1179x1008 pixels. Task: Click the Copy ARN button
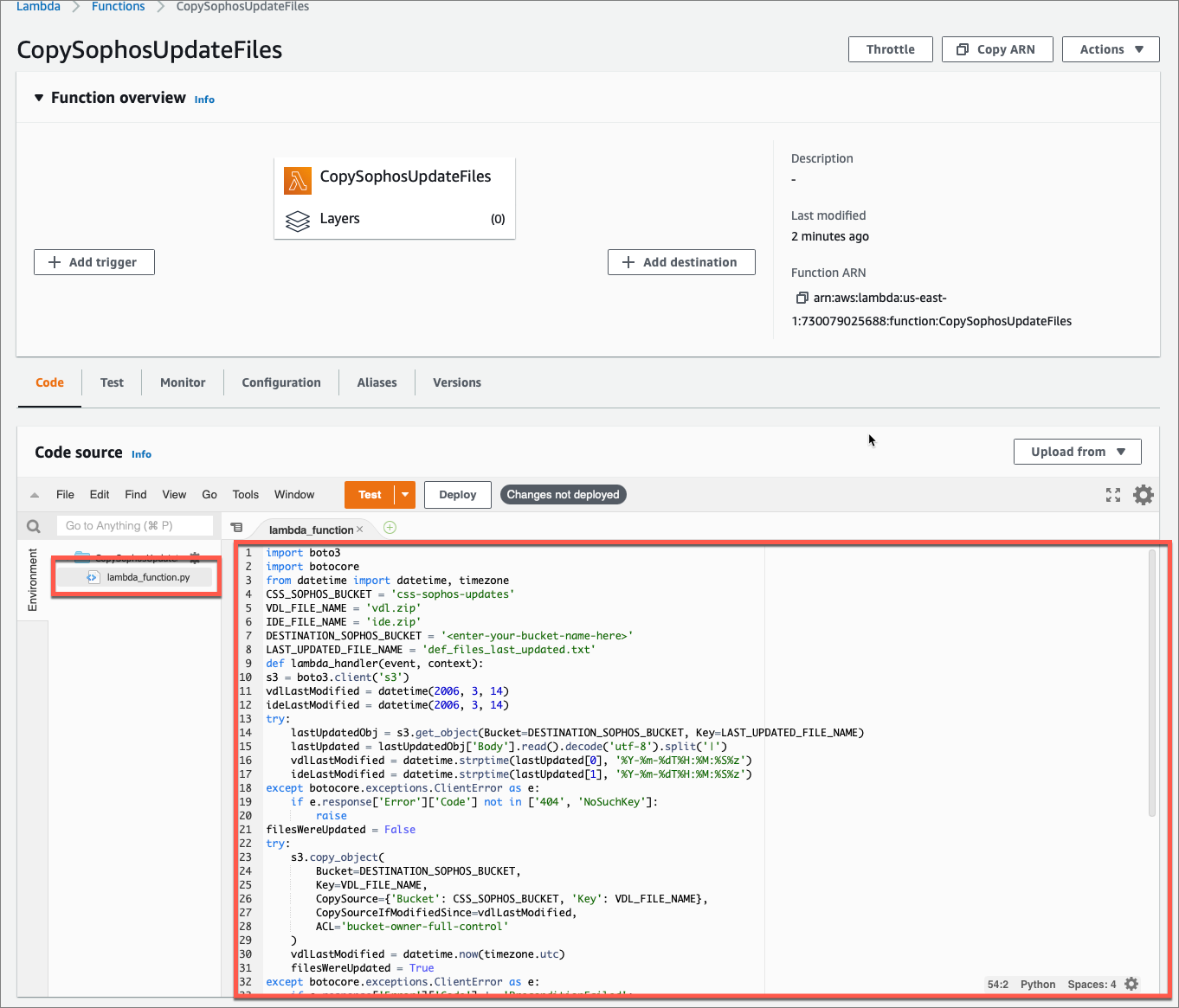[x=997, y=49]
